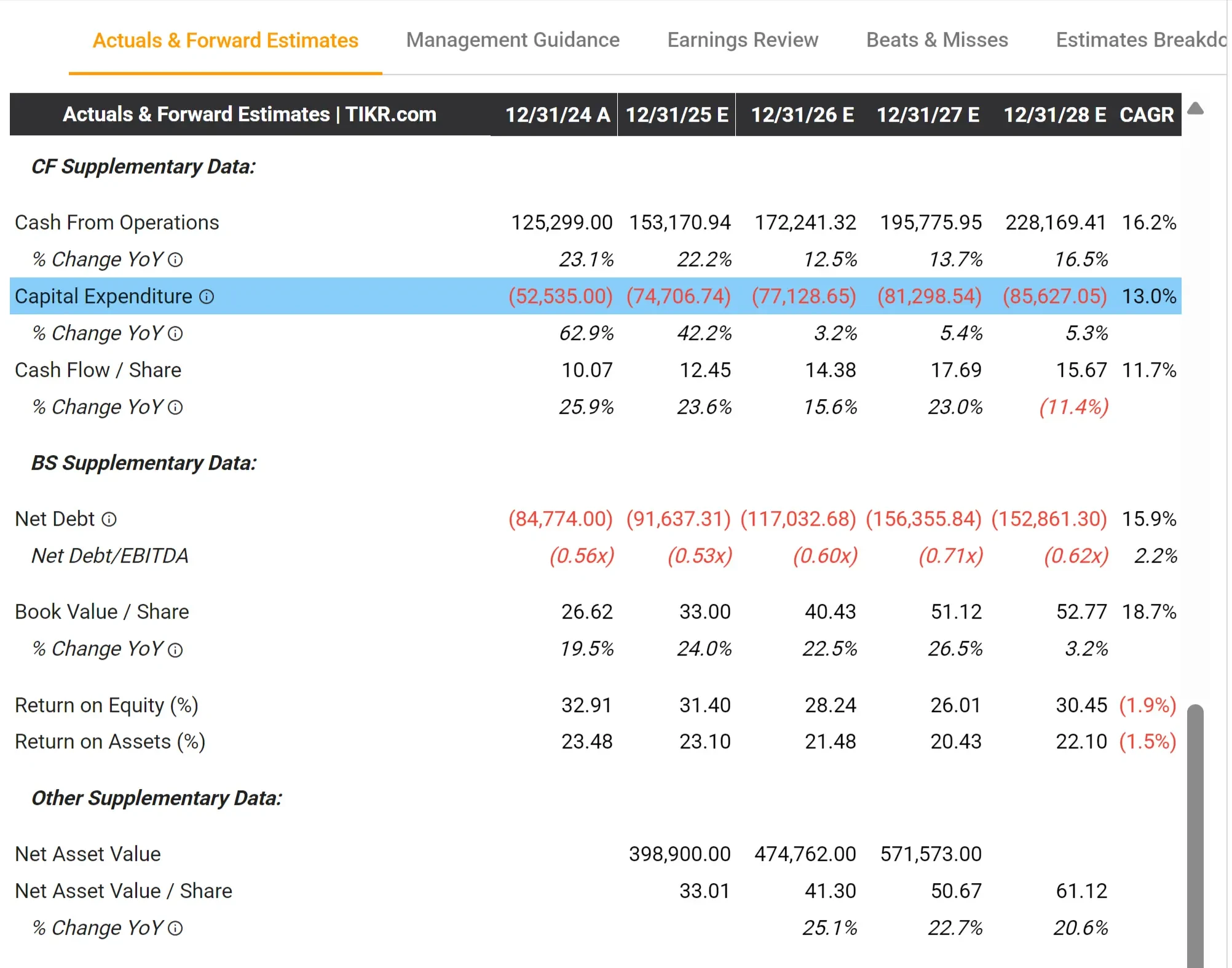This screenshot has width=1232, height=968.
Task: Click the 12/31/24 A column header
Action: click(557, 115)
